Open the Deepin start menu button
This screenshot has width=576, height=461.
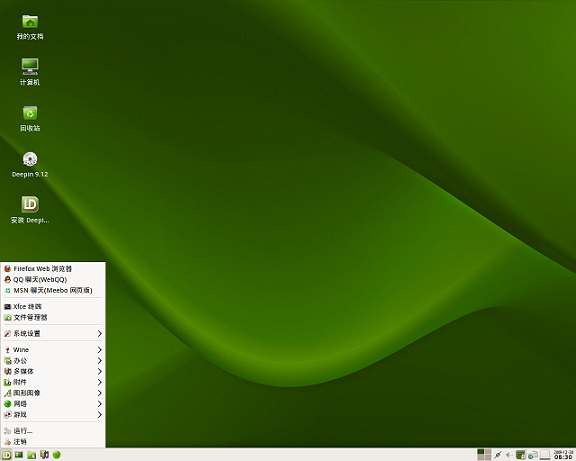pos(6,455)
